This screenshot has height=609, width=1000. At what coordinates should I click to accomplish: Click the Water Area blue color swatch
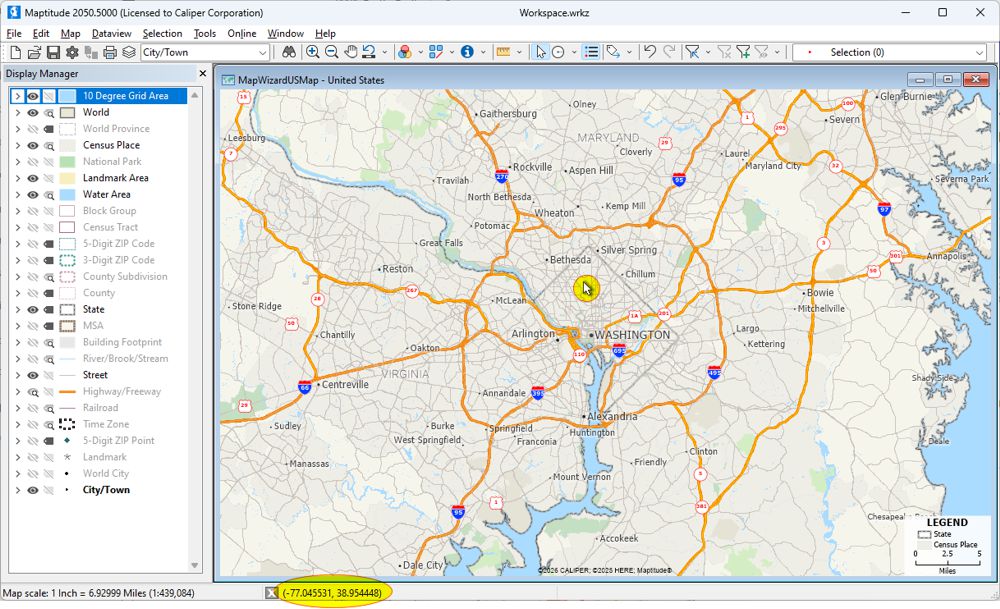67,194
